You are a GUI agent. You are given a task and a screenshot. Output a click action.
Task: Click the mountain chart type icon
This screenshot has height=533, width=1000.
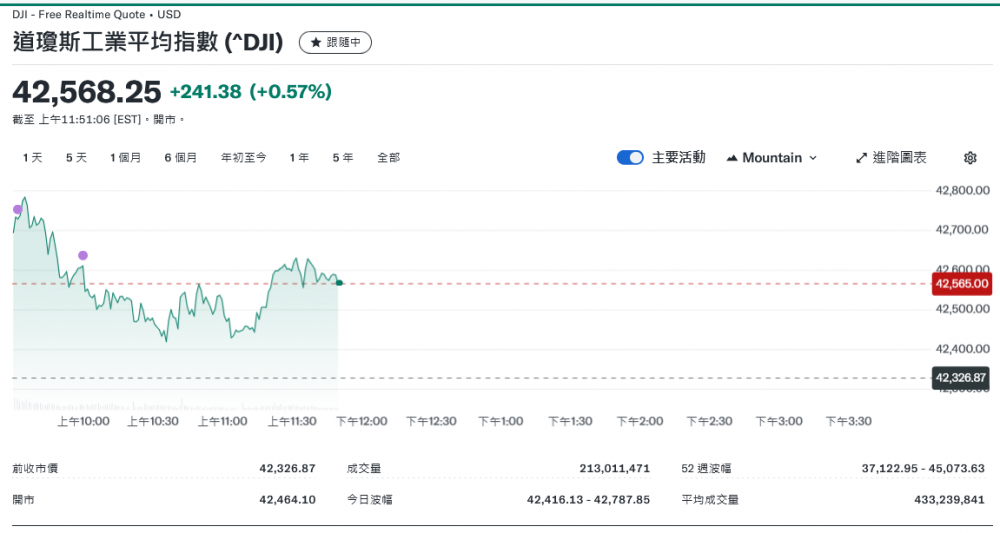(732, 158)
